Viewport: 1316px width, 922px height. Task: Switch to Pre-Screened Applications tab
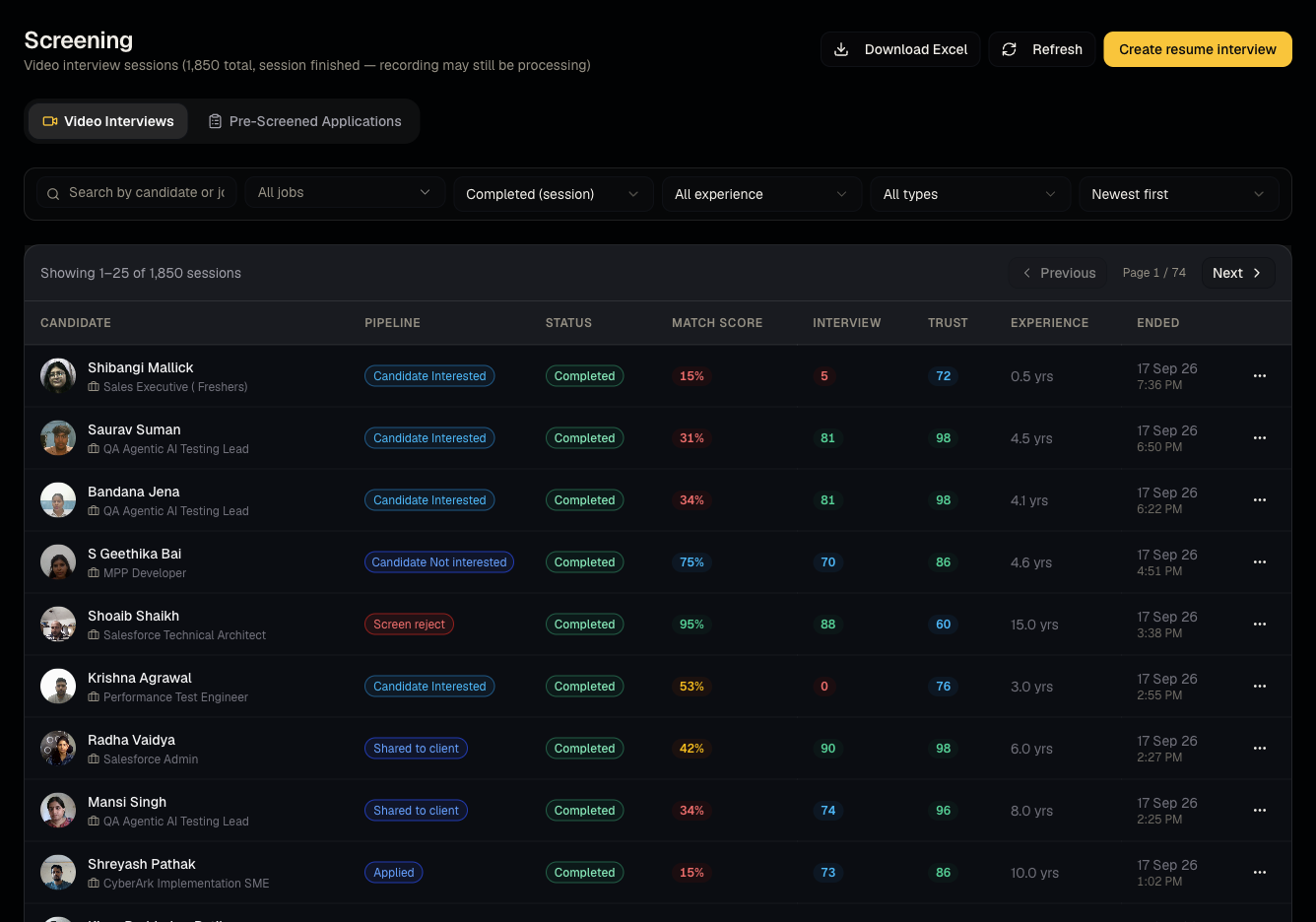pyautogui.click(x=304, y=121)
